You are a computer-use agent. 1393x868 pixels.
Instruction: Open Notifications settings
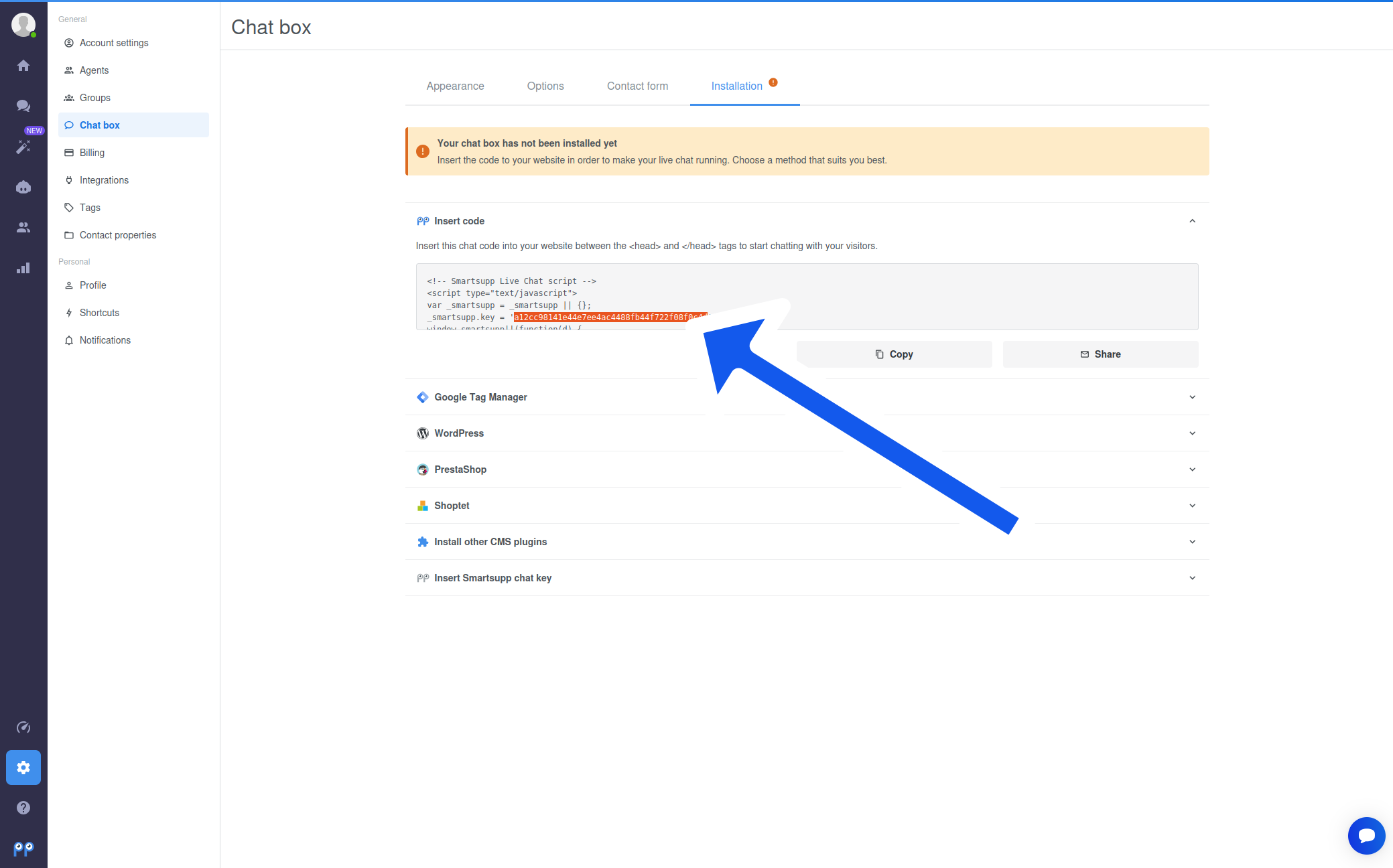(x=133, y=340)
